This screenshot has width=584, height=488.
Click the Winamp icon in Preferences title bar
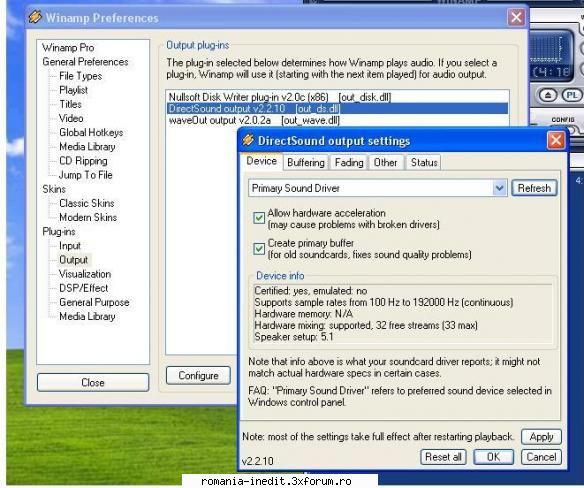pos(35,17)
